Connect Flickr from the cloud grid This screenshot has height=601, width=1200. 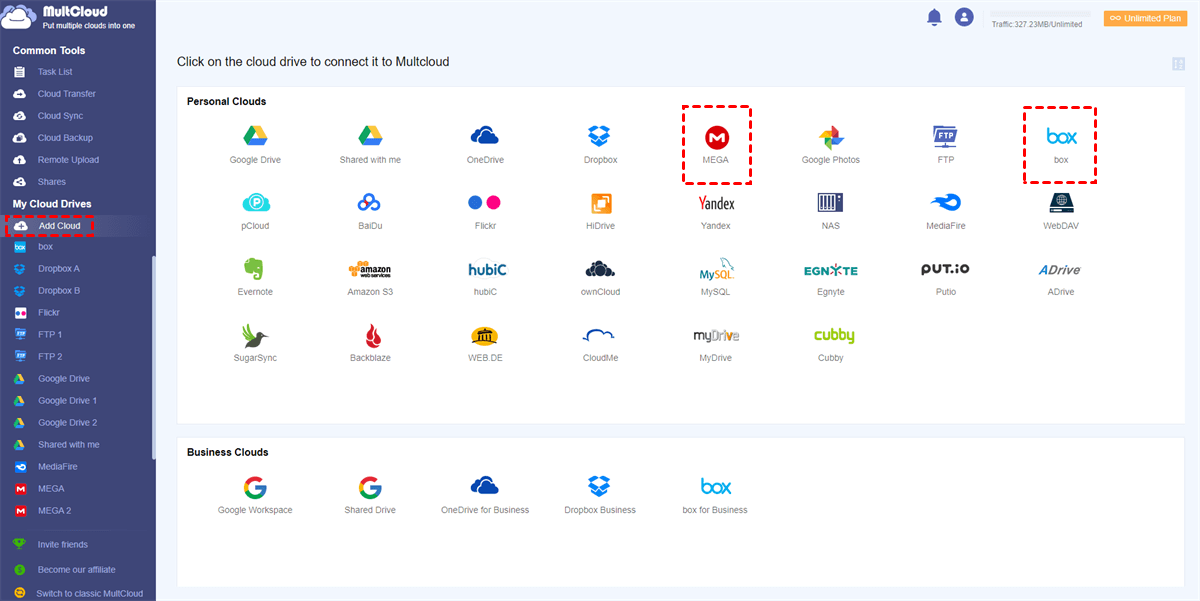point(485,211)
